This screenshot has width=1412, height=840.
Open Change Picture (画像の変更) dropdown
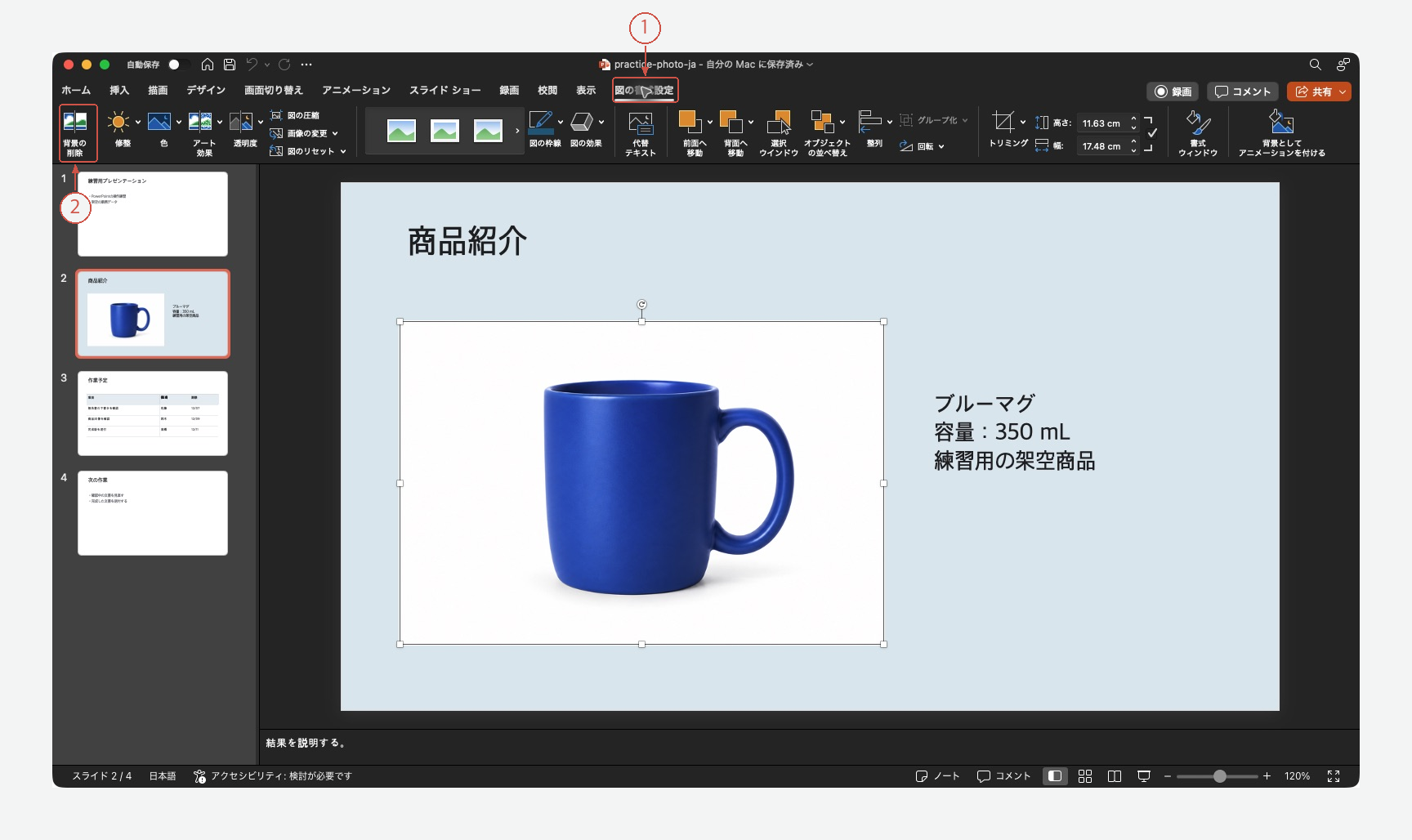pos(304,133)
